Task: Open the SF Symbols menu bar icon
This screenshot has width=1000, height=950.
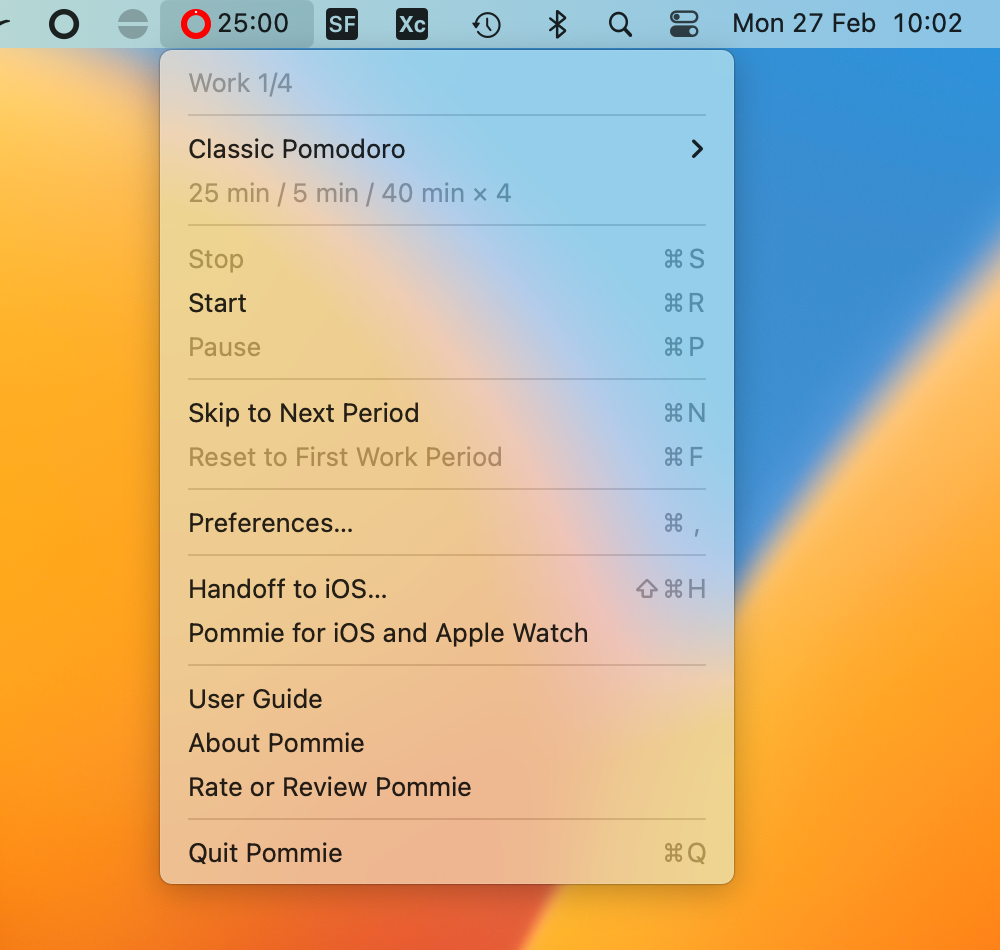Action: tap(342, 24)
